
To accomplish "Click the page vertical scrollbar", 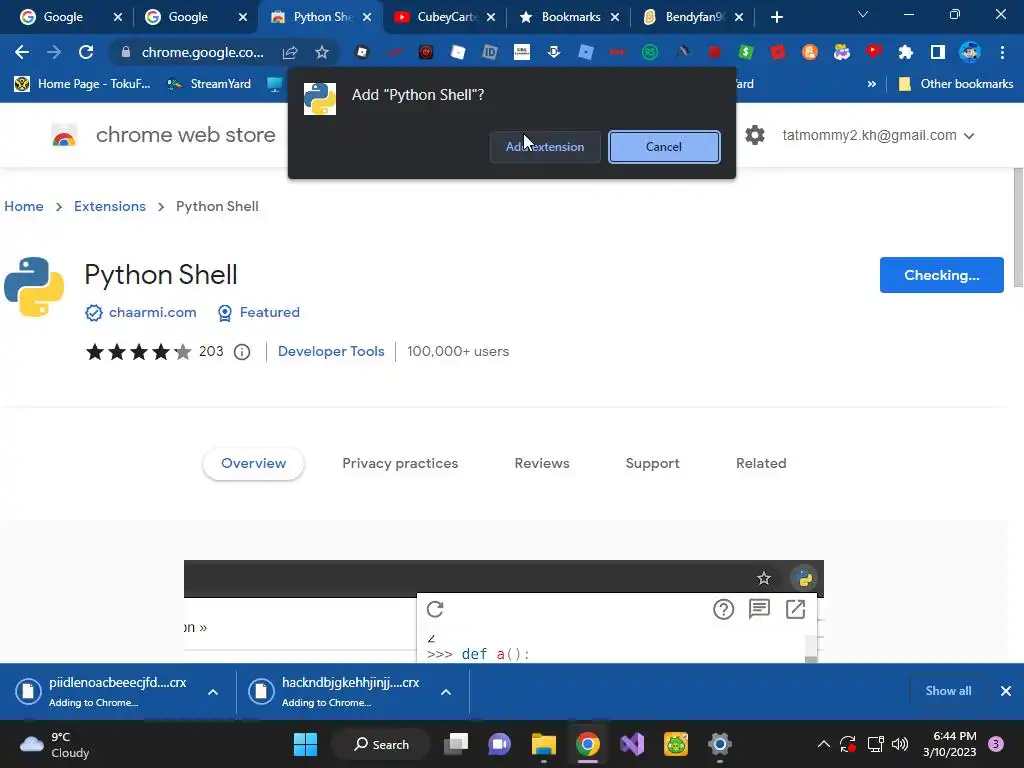I will 1018,227.
